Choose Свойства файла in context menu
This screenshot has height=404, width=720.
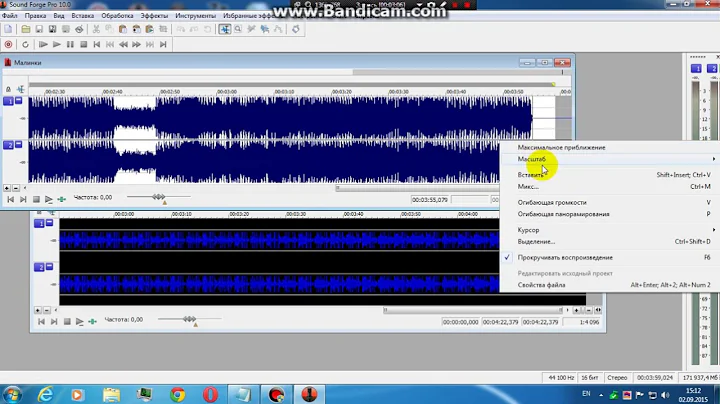609,285
